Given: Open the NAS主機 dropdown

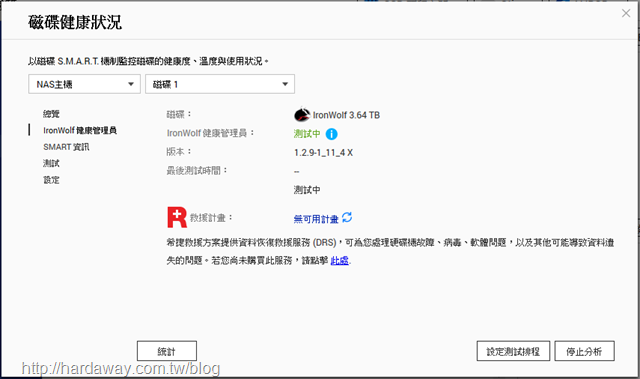Looking at the screenshot, I should 84,84.
